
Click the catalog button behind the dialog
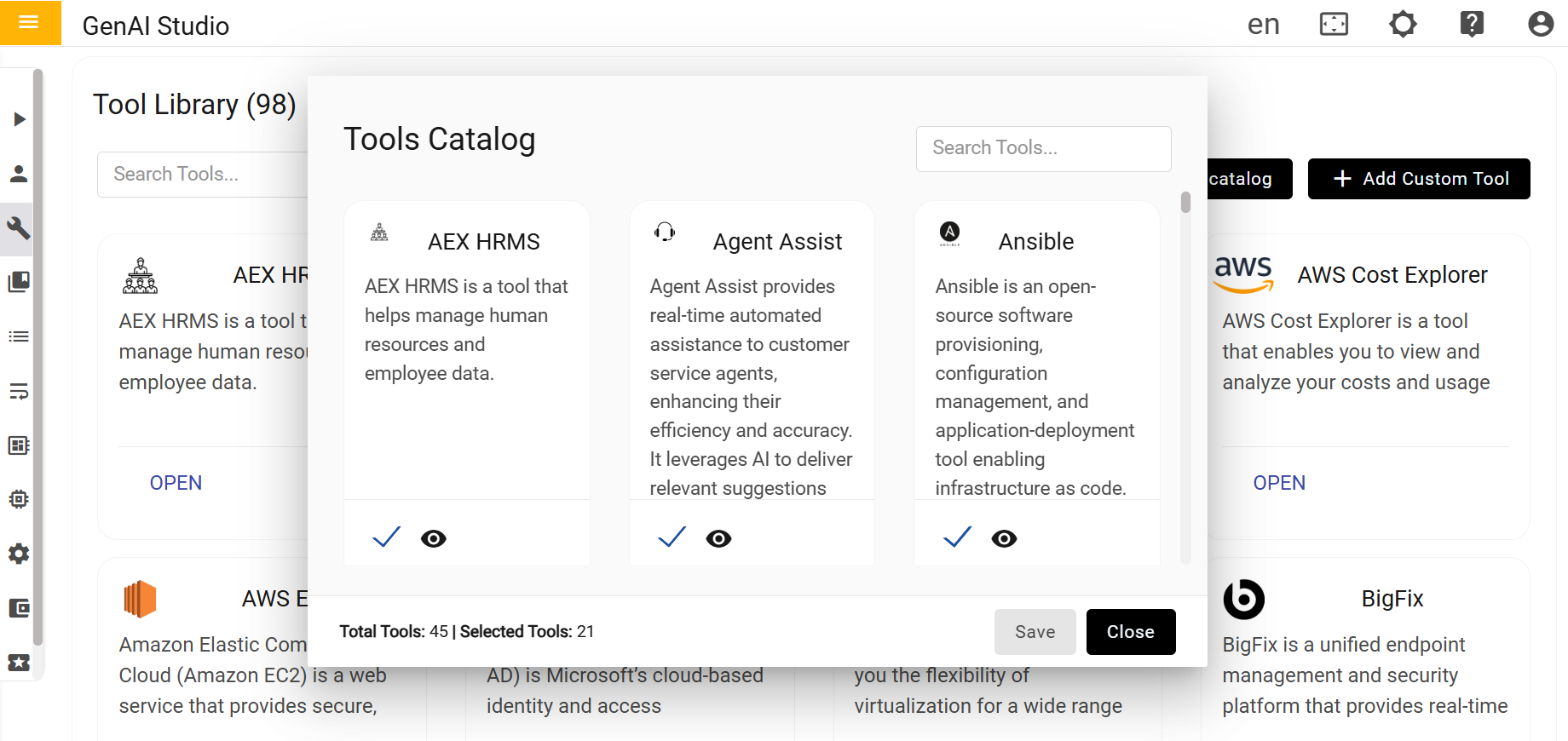(x=1249, y=179)
